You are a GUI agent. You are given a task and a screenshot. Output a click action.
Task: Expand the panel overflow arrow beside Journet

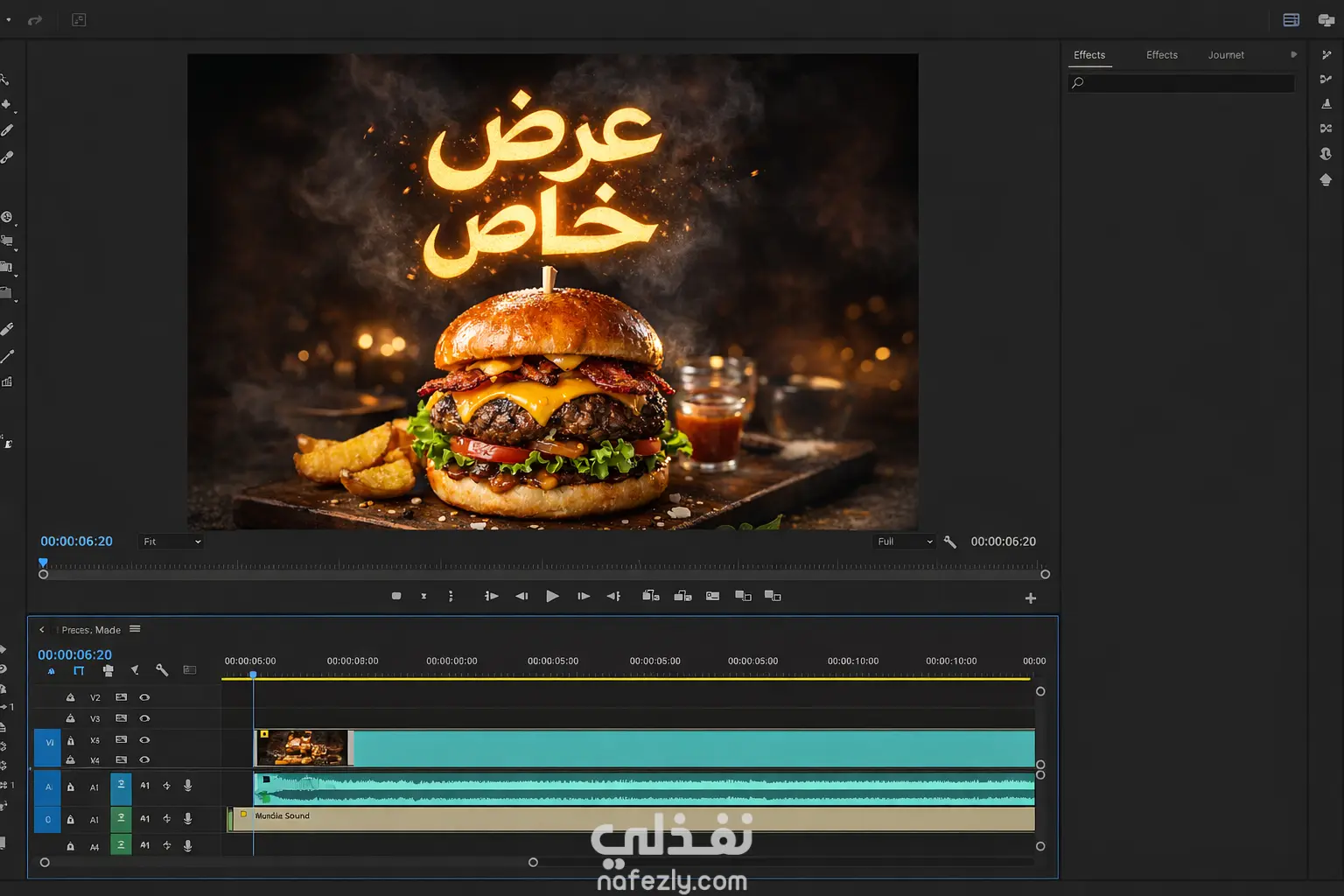[x=1294, y=54]
